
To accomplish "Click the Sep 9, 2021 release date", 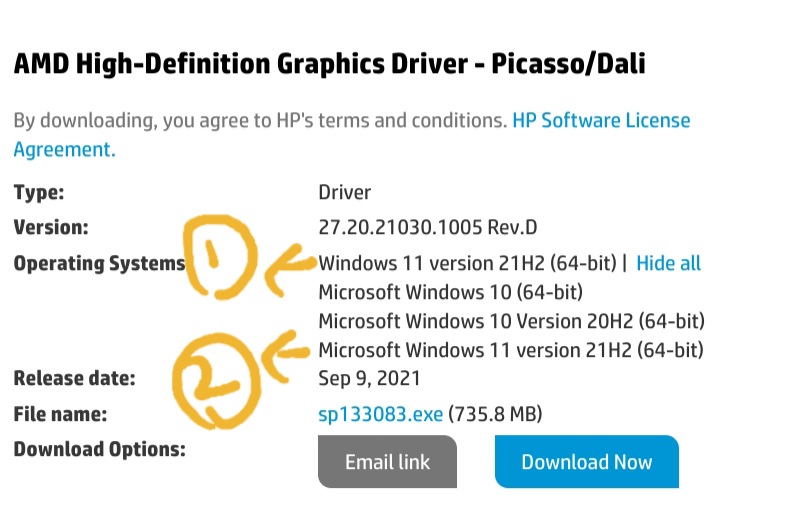I will coord(369,379).
